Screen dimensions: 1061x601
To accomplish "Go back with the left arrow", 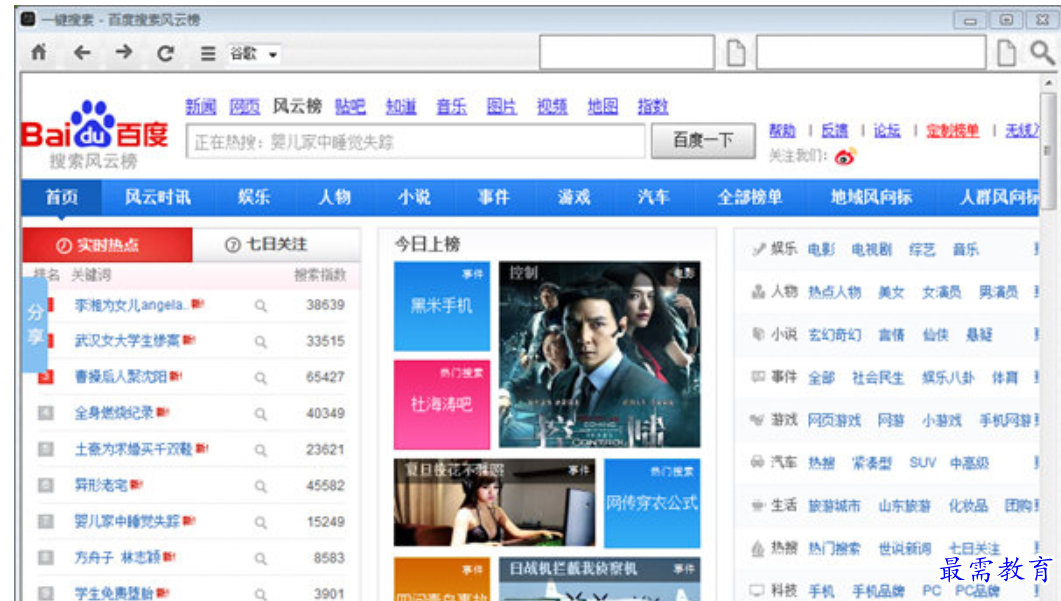I will click(82, 52).
